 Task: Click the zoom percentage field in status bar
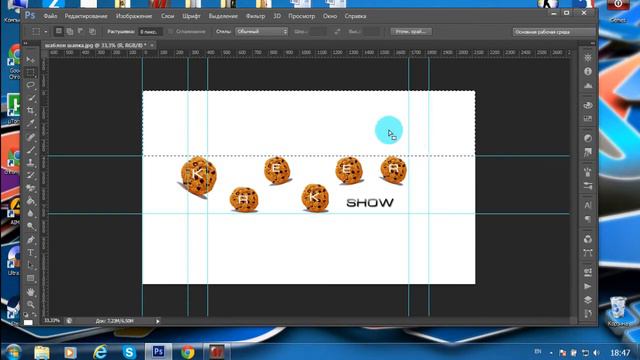pos(52,321)
